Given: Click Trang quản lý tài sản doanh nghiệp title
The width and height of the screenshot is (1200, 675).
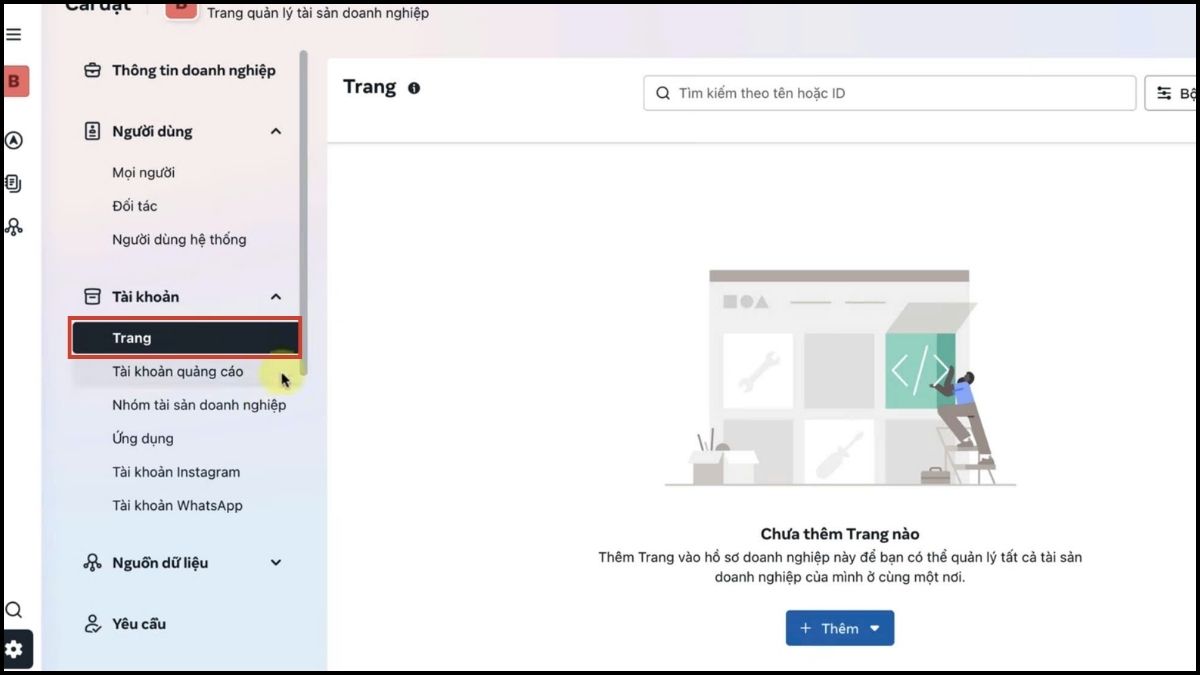Looking at the screenshot, I should [318, 13].
